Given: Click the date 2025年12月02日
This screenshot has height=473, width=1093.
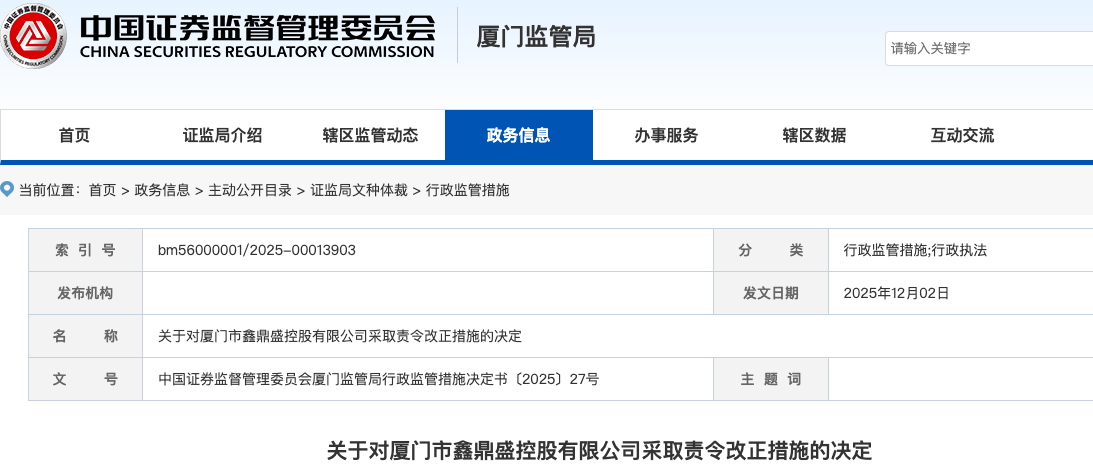Looking at the screenshot, I should pyautogui.click(x=896, y=293).
